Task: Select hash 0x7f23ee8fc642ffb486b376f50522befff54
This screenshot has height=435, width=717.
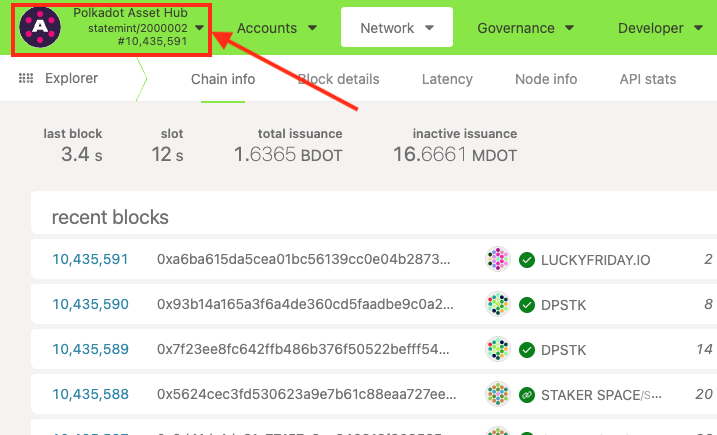Action: click(x=303, y=349)
